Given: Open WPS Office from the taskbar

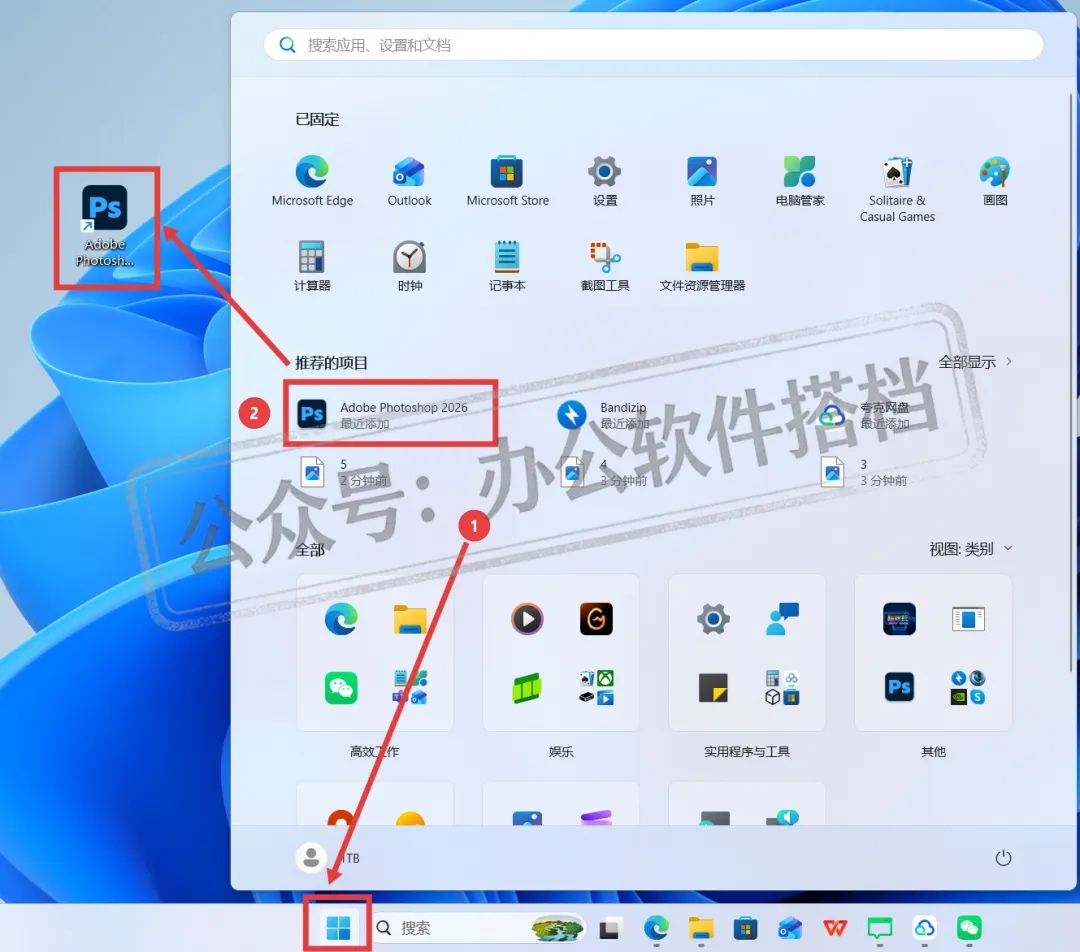Looking at the screenshot, I should pos(835,928).
